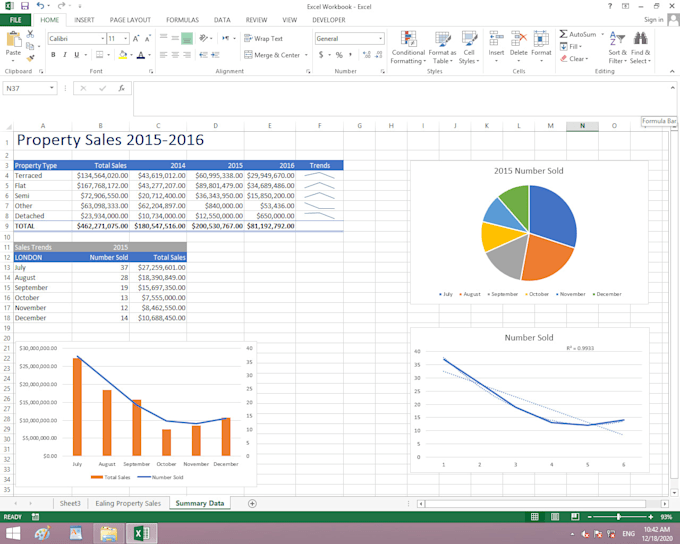
Task: Open Format as Table gallery
Action: 442,48
